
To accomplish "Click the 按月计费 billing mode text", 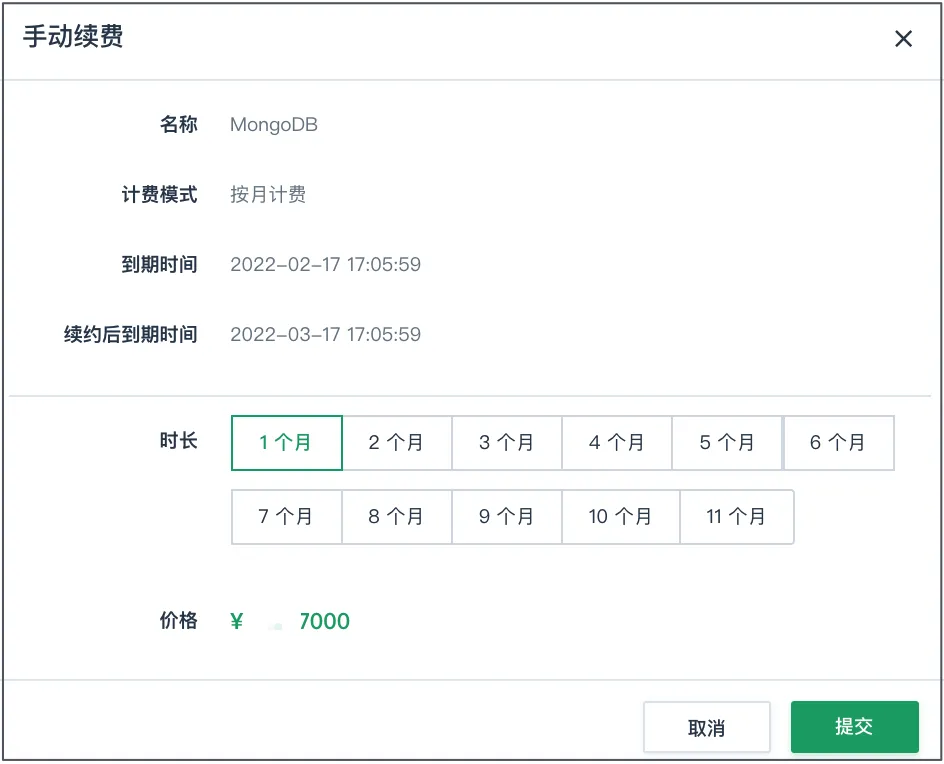I will (x=268, y=194).
